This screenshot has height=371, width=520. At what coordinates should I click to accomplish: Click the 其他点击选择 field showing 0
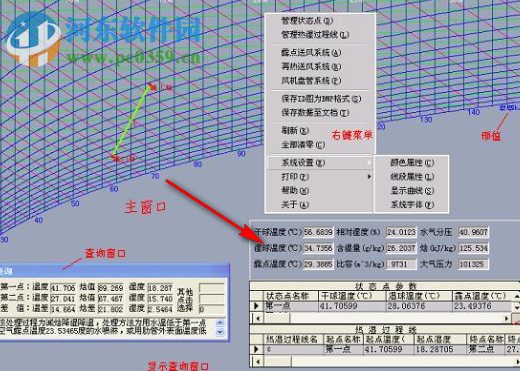pyautogui.click(x=212, y=309)
